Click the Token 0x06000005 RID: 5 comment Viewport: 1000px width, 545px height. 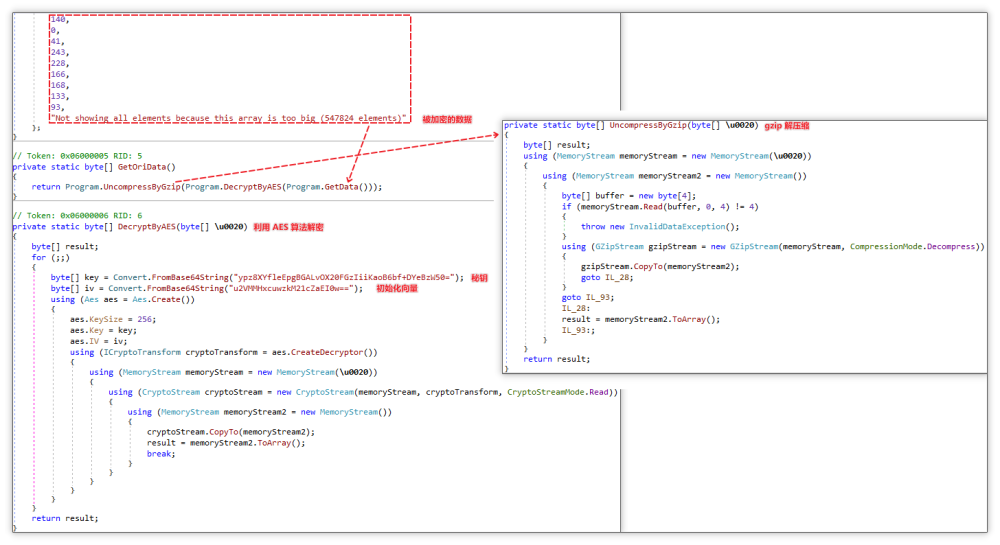point(77,156)
